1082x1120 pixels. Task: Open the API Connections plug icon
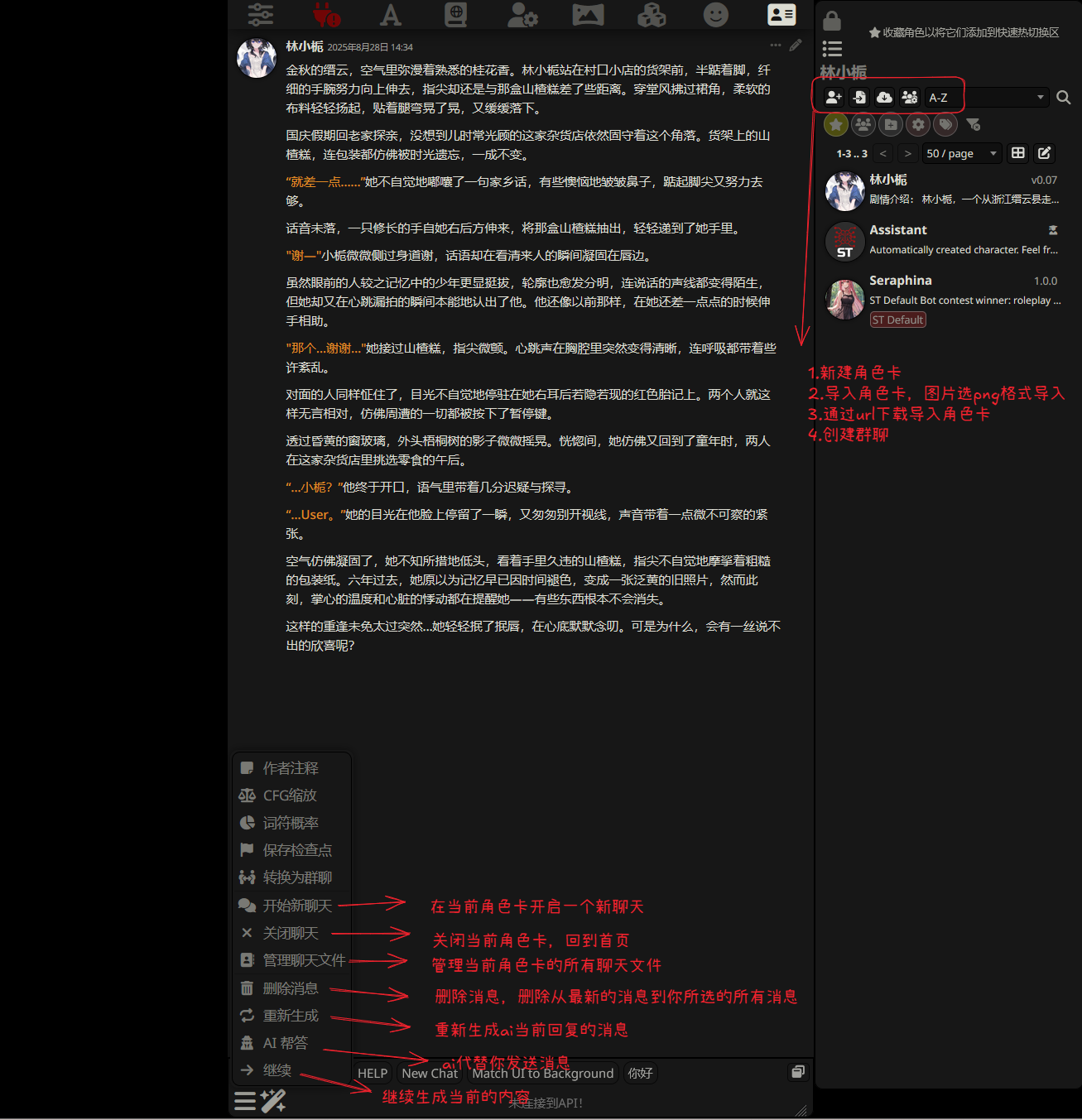pos(325,15)
